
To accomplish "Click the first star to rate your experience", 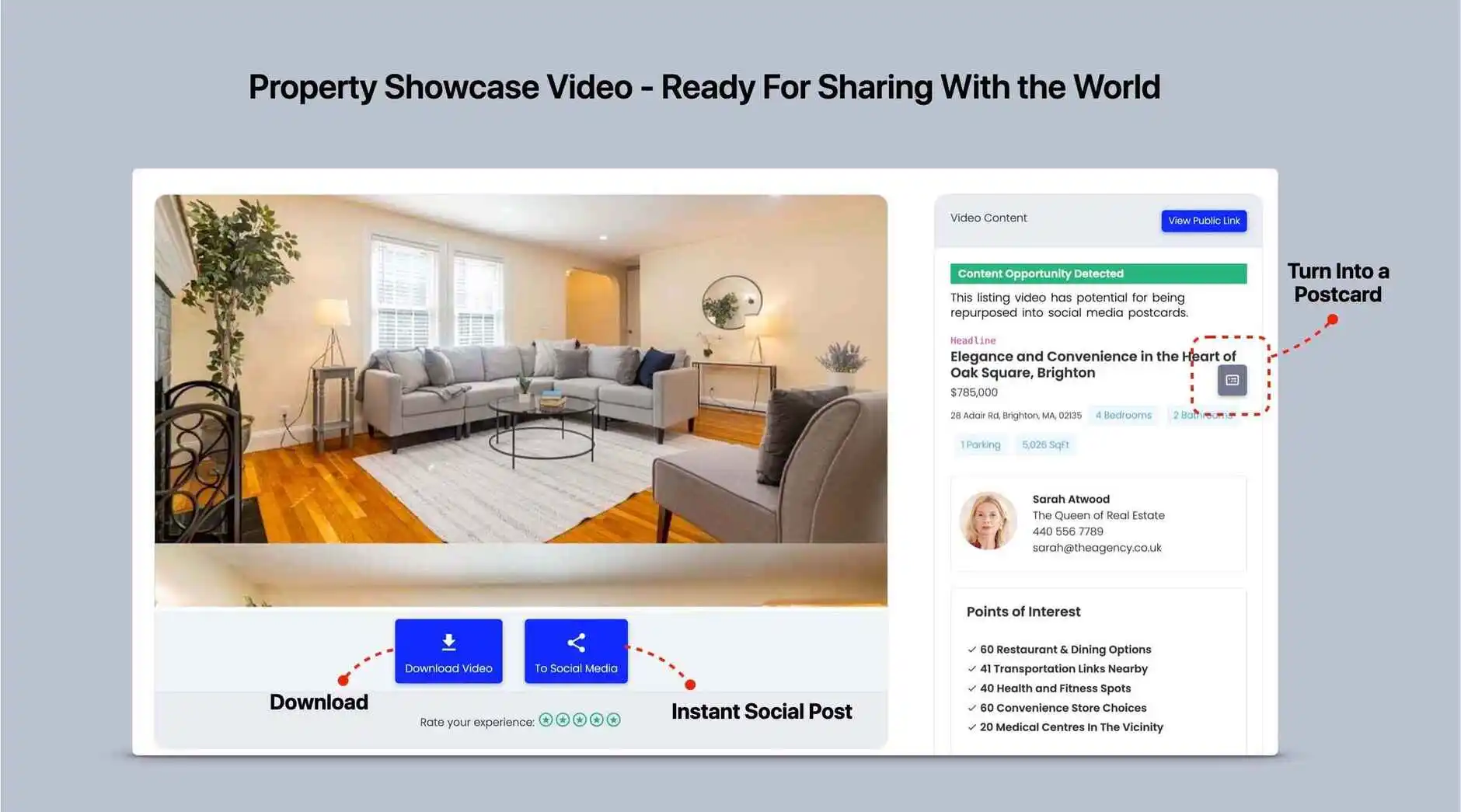I will point(546,720).
